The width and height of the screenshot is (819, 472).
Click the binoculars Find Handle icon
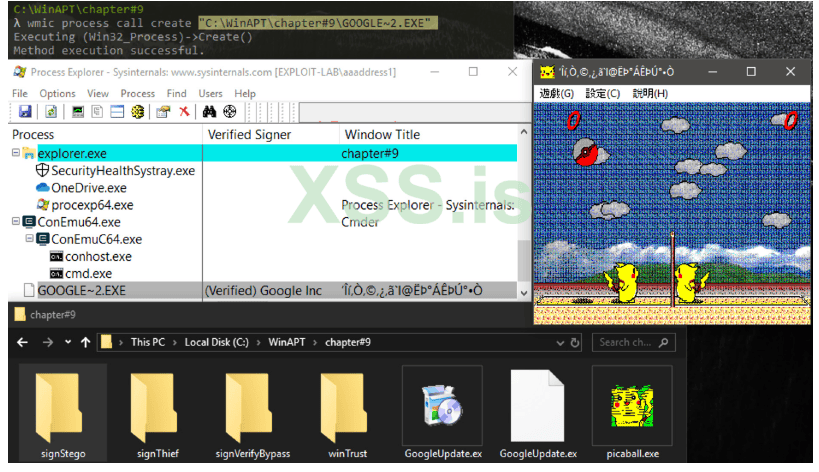(209, 111)
